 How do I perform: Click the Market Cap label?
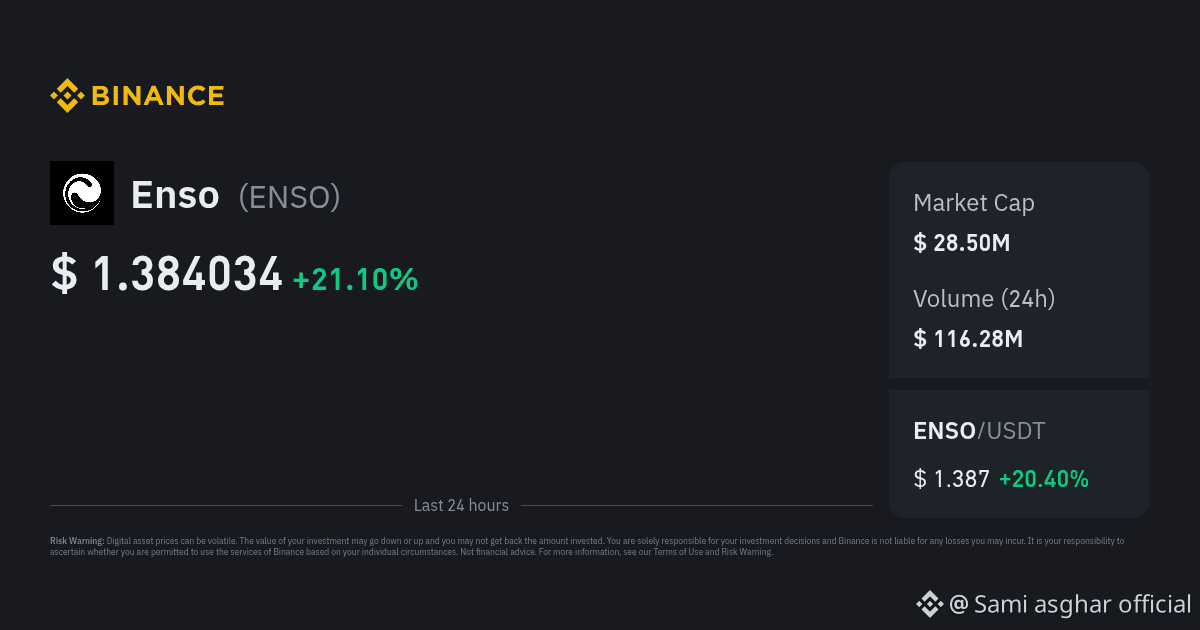click(973, 203)
